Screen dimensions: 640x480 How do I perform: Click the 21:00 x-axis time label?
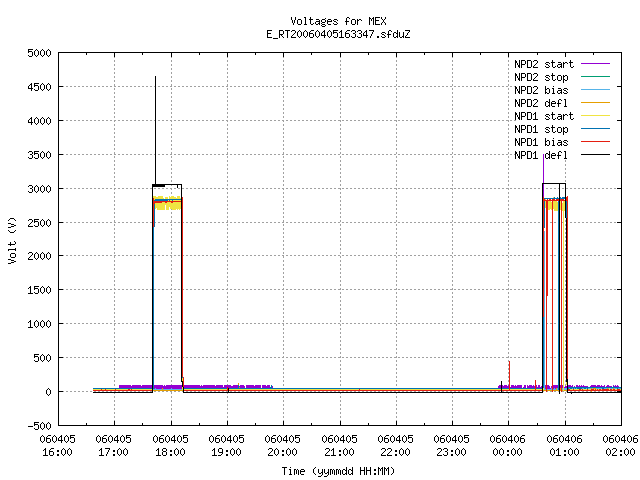point(339,452)
